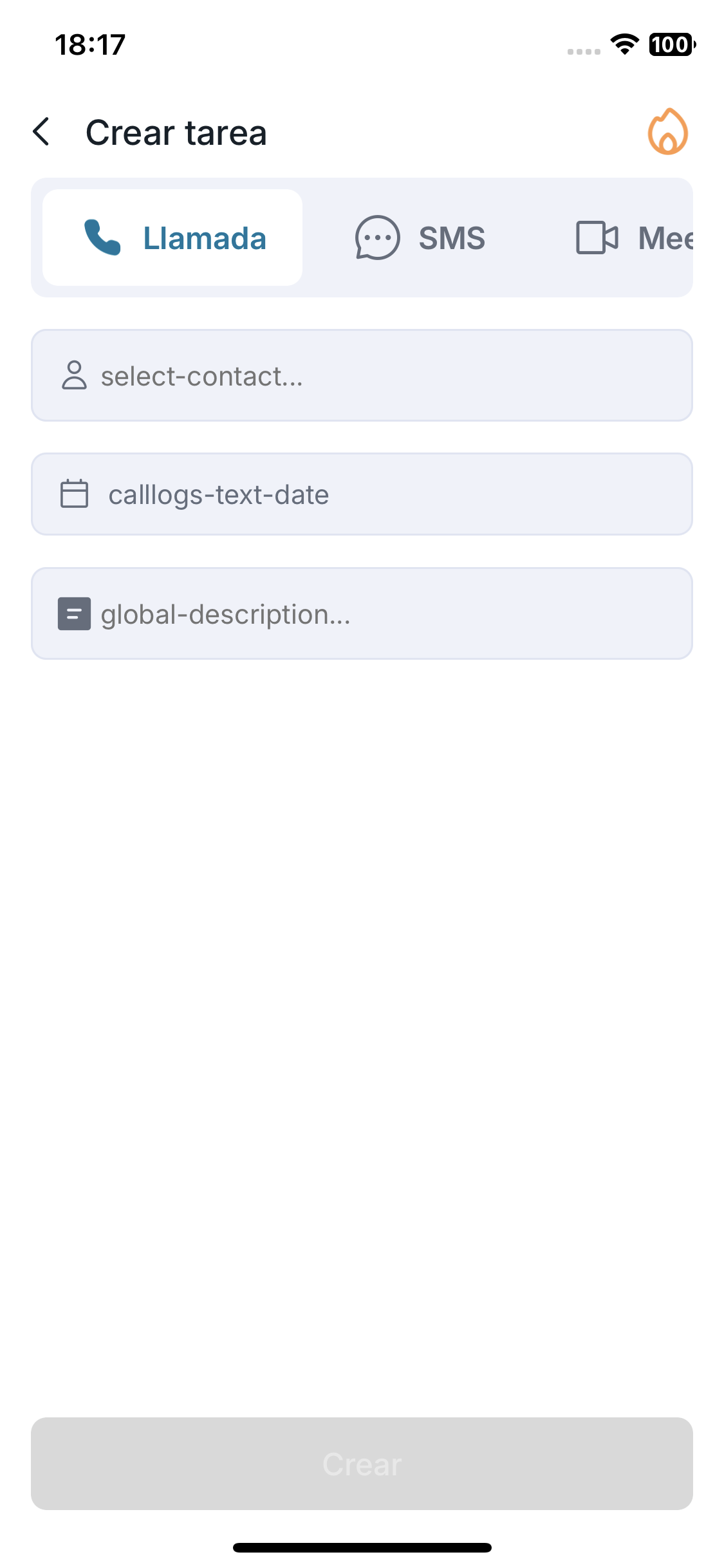Tap the home indicator bar
Screen dimensions: 724x1568
tap(362, 1547)
